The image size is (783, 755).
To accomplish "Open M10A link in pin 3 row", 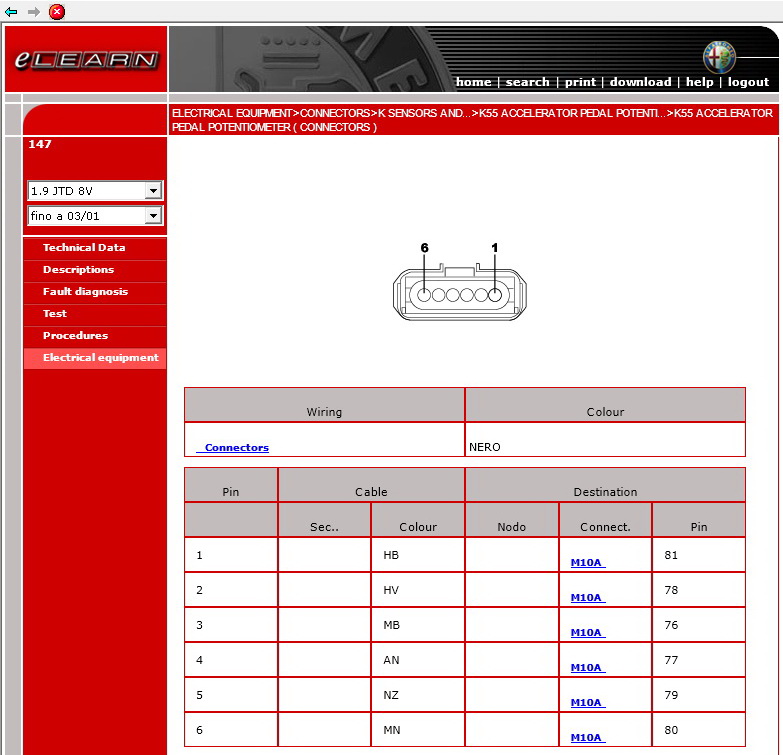I will click(586, 632).
